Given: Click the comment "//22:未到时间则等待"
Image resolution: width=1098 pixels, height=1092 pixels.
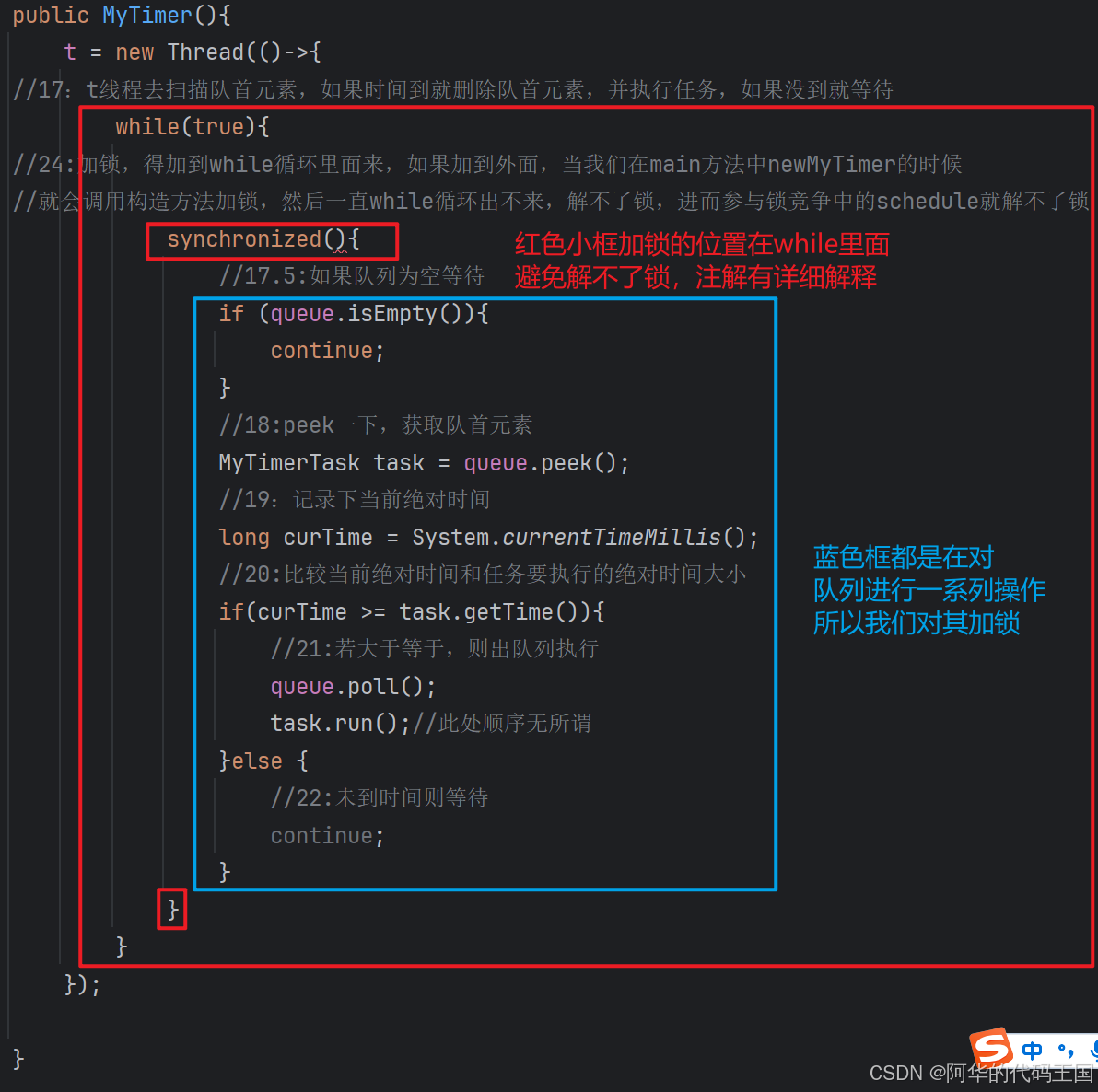Looking at the screenshot, I should (x=380, y=798).
